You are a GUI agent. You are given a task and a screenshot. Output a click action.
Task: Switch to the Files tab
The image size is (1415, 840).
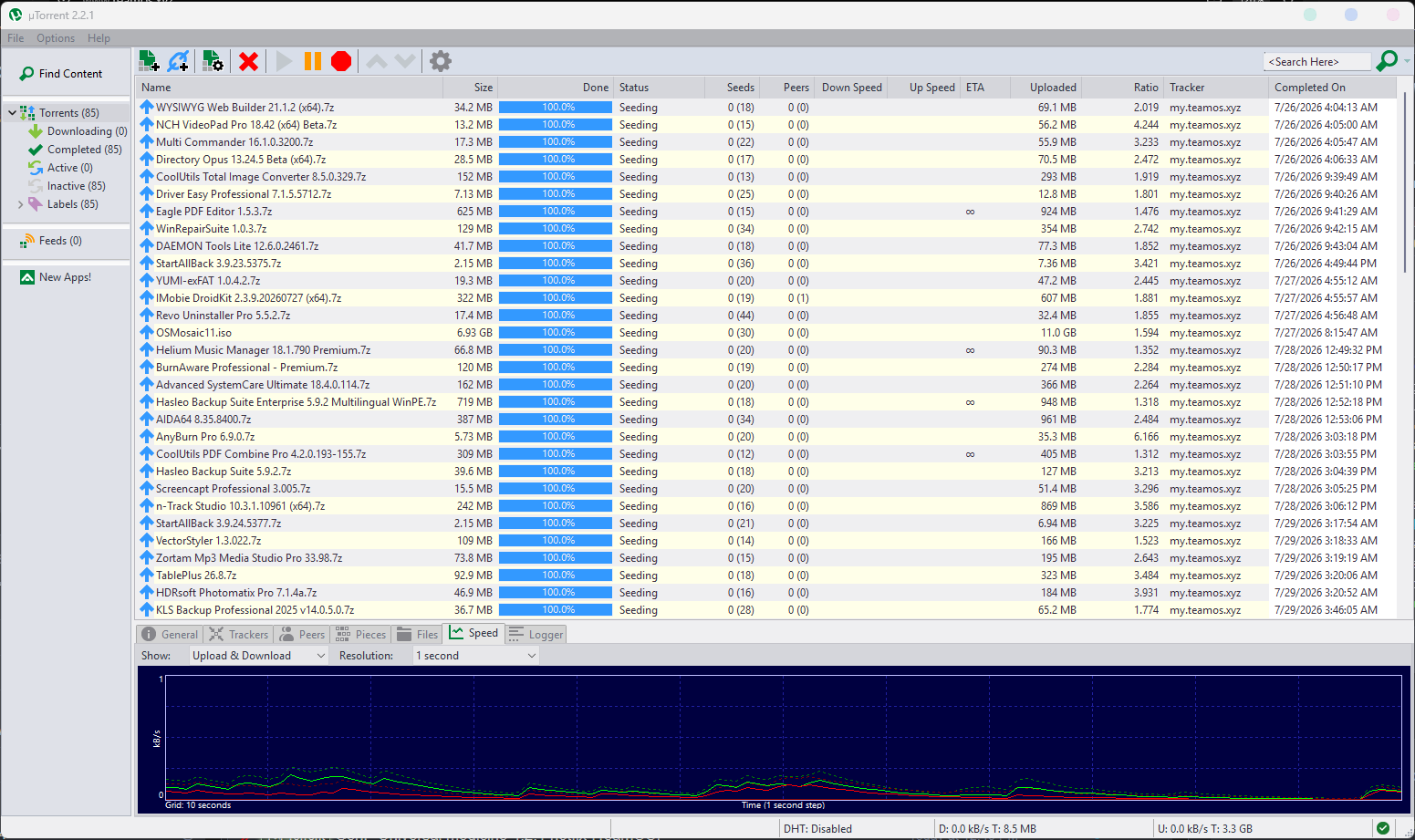(x=418, y=635)
